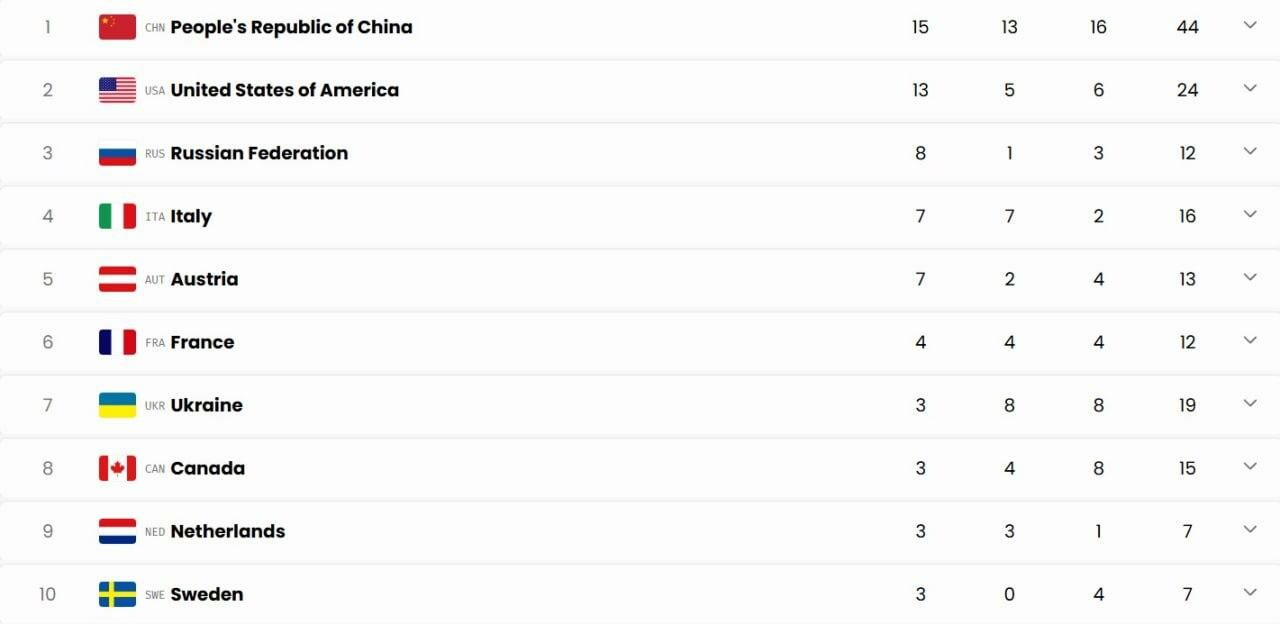Open the Netherlands country name link
The width and height of the screenshot is (1280, 624).
[x=227, y=531]
